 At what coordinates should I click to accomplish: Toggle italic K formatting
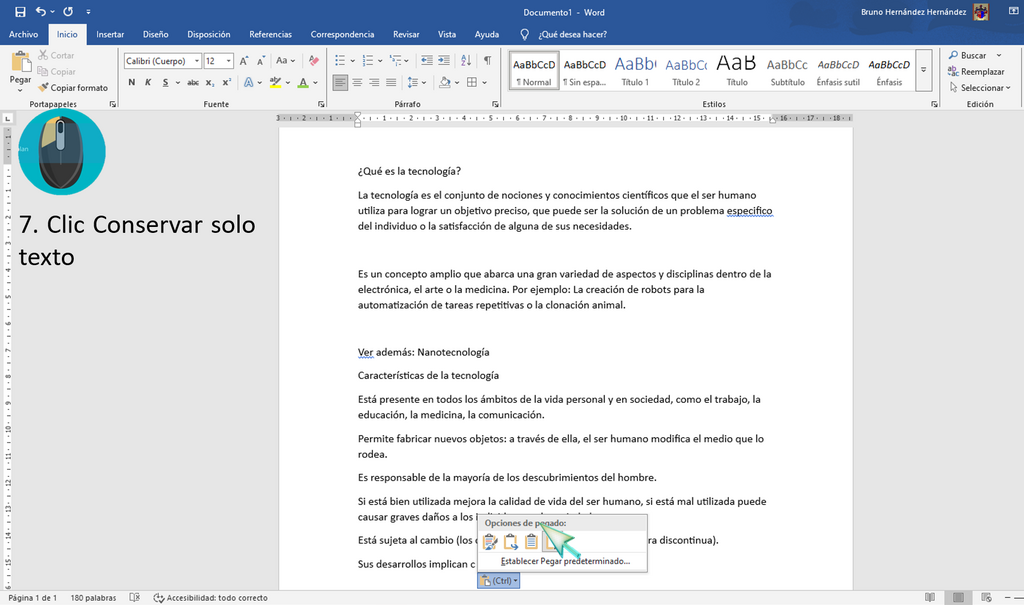(x=148, y=82)
